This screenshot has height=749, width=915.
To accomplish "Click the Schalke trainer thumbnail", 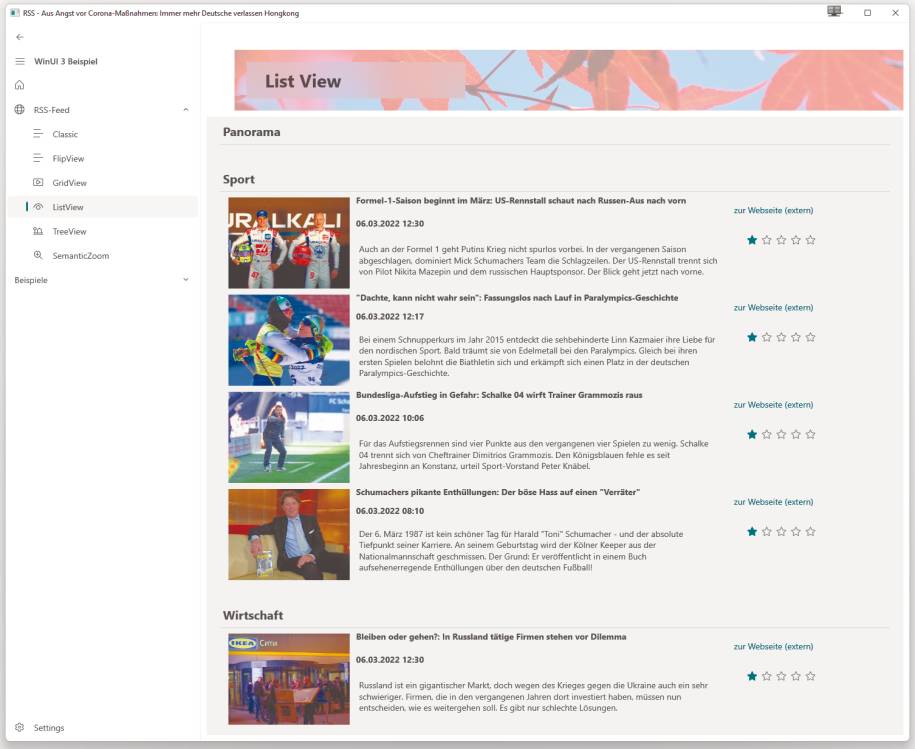I will click(289, 438).
